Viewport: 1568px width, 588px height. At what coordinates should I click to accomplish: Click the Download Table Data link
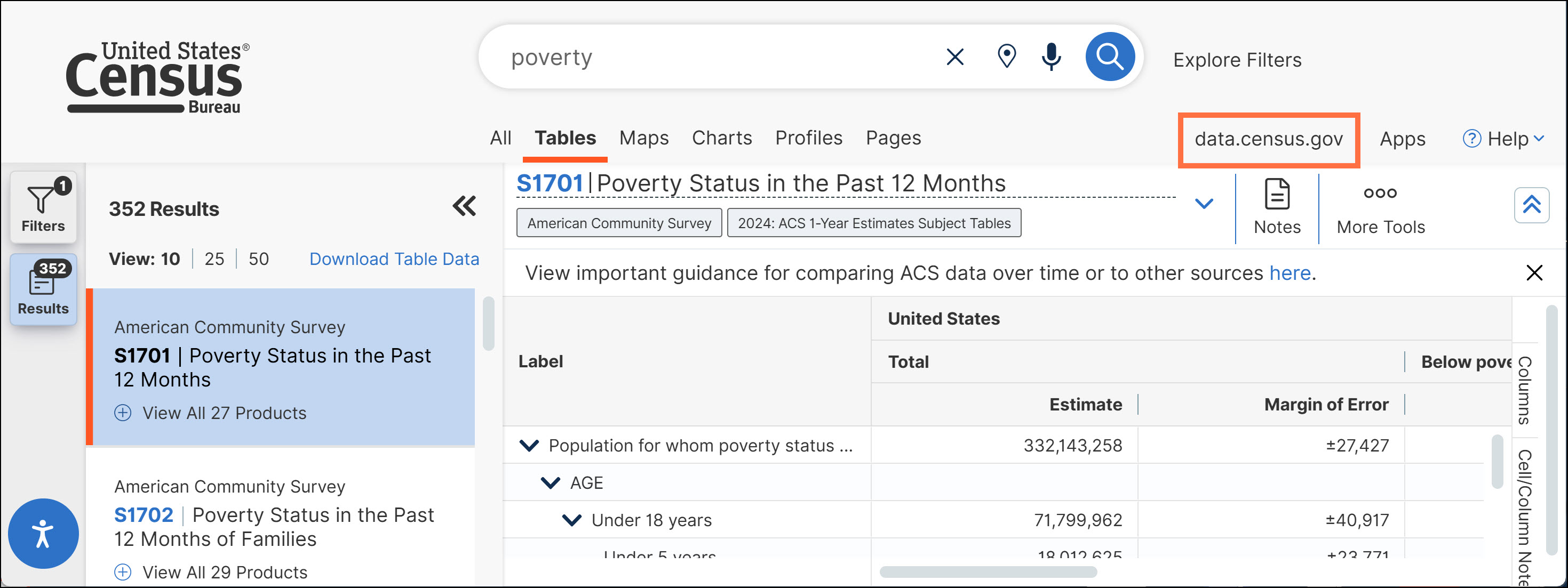[x=394, y=259]
